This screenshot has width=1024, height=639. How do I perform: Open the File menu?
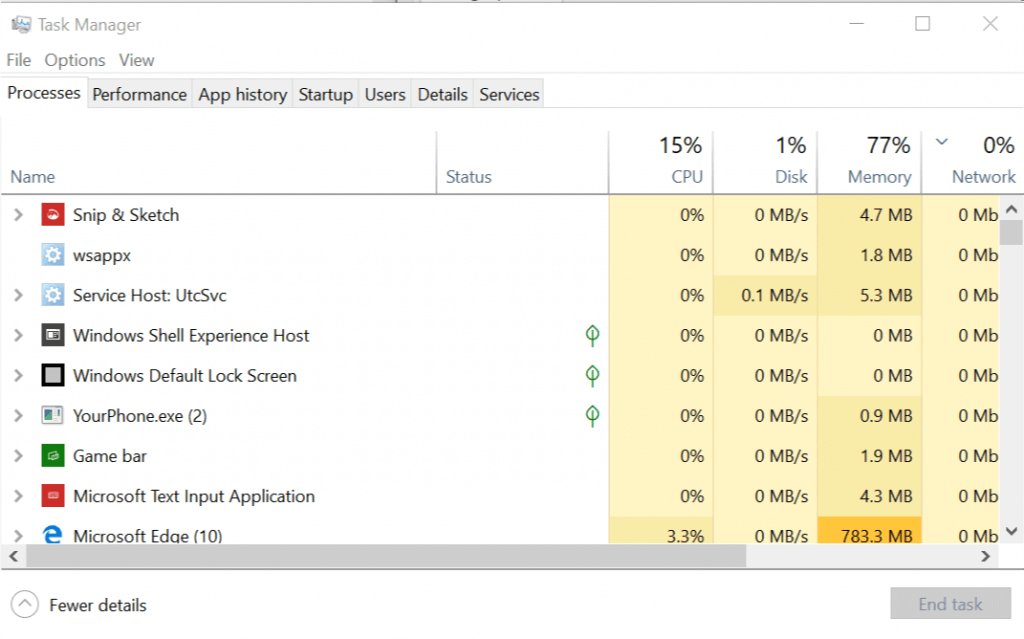pos(19,60)
